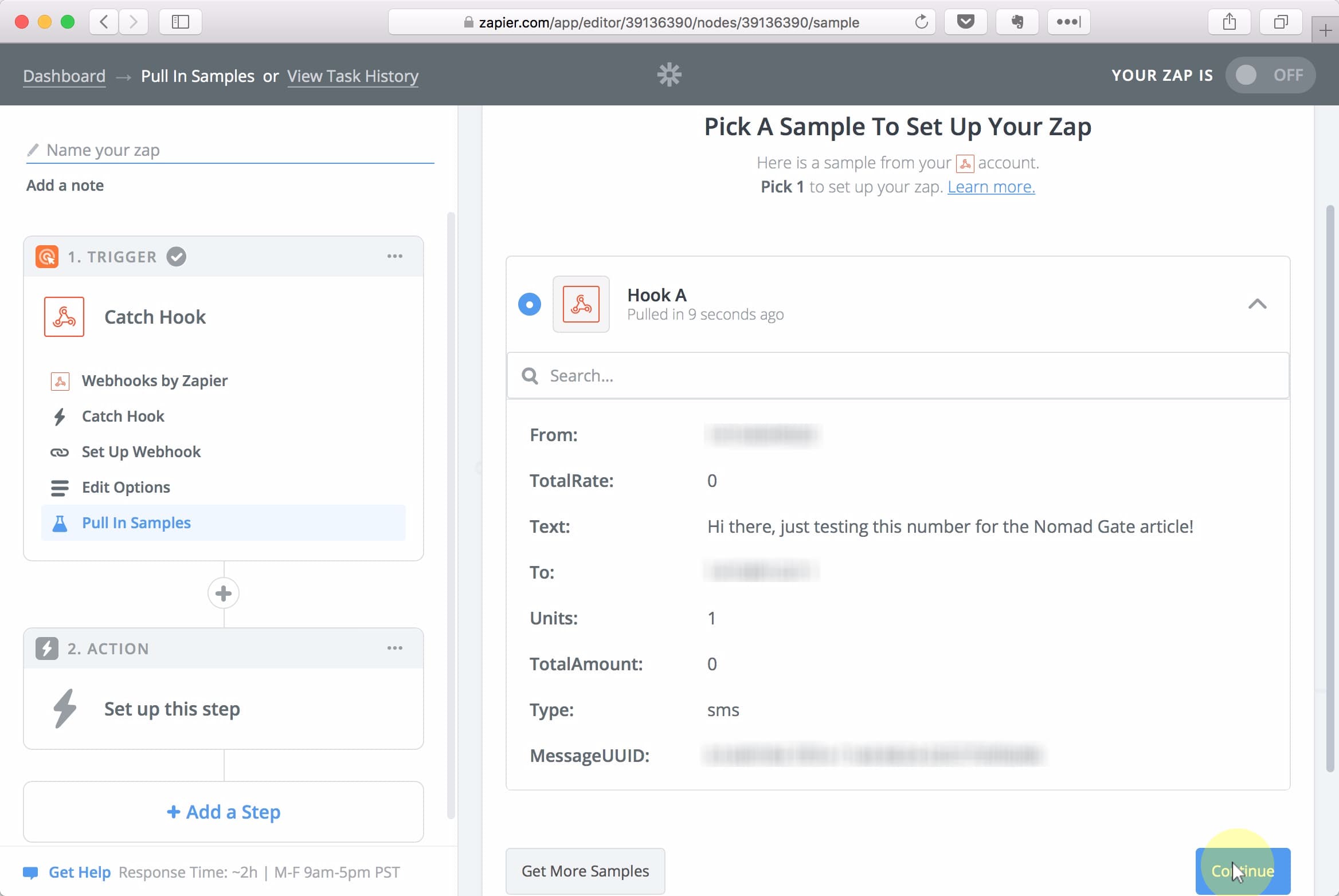Select the Hook A sample radio button

(x=530, y=304)
